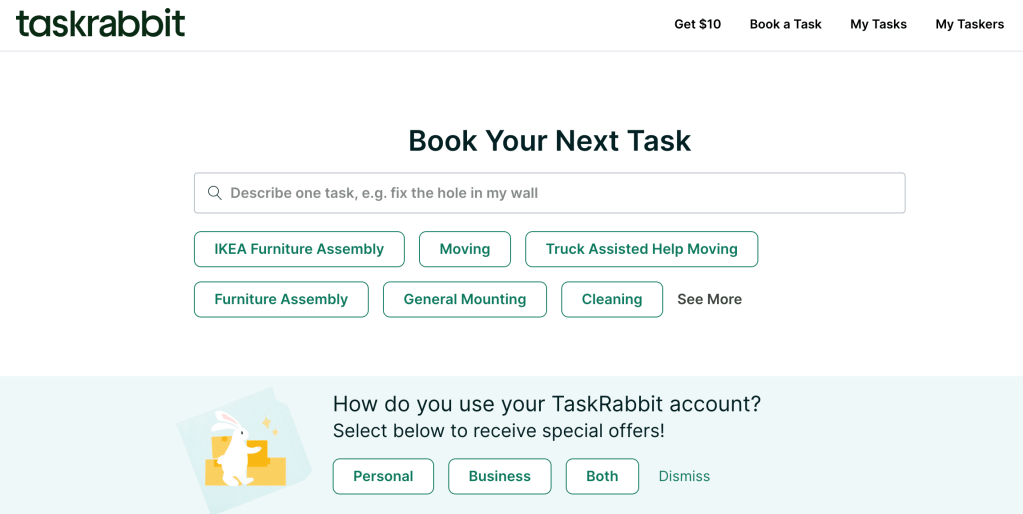This screenshot has width=1023, height=514.
Task: Choose General Mounting task
Action: 464,299
